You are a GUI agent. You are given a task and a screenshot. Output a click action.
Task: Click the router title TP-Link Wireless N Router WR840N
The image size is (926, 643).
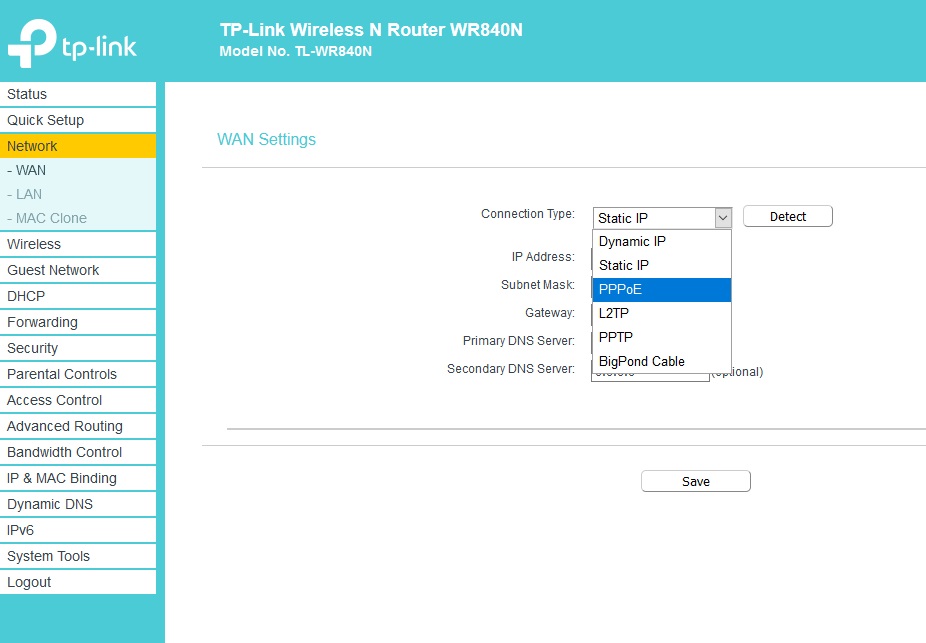point(371,30)
